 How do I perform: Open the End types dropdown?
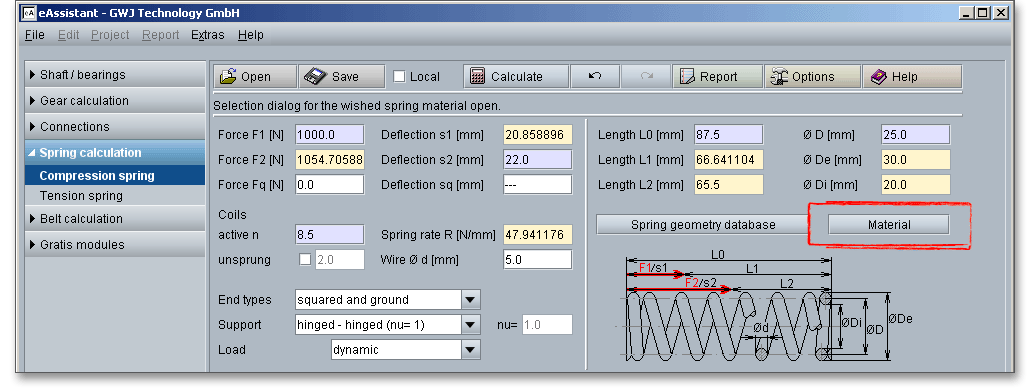pyautogui.click(x=470, y=300)
